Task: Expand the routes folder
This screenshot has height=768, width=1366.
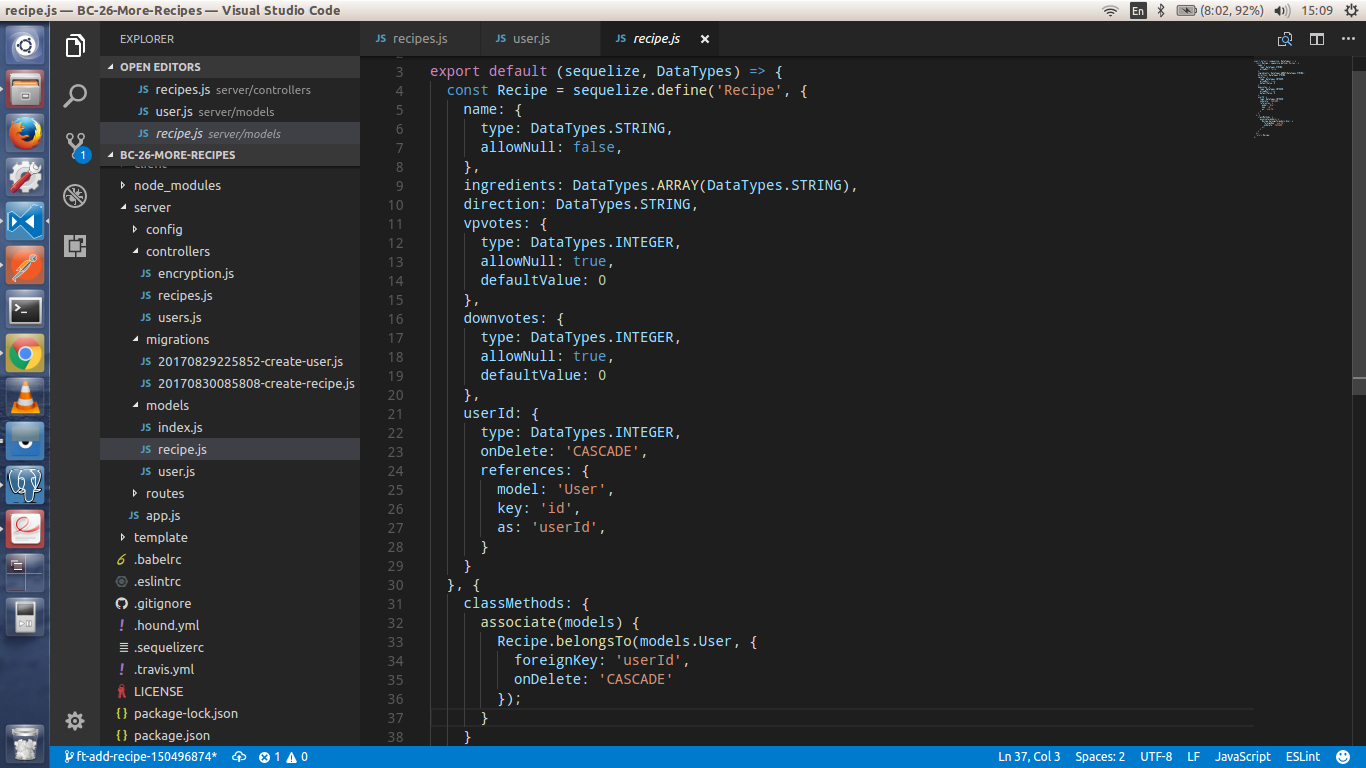Action: (x=165, y=493)
